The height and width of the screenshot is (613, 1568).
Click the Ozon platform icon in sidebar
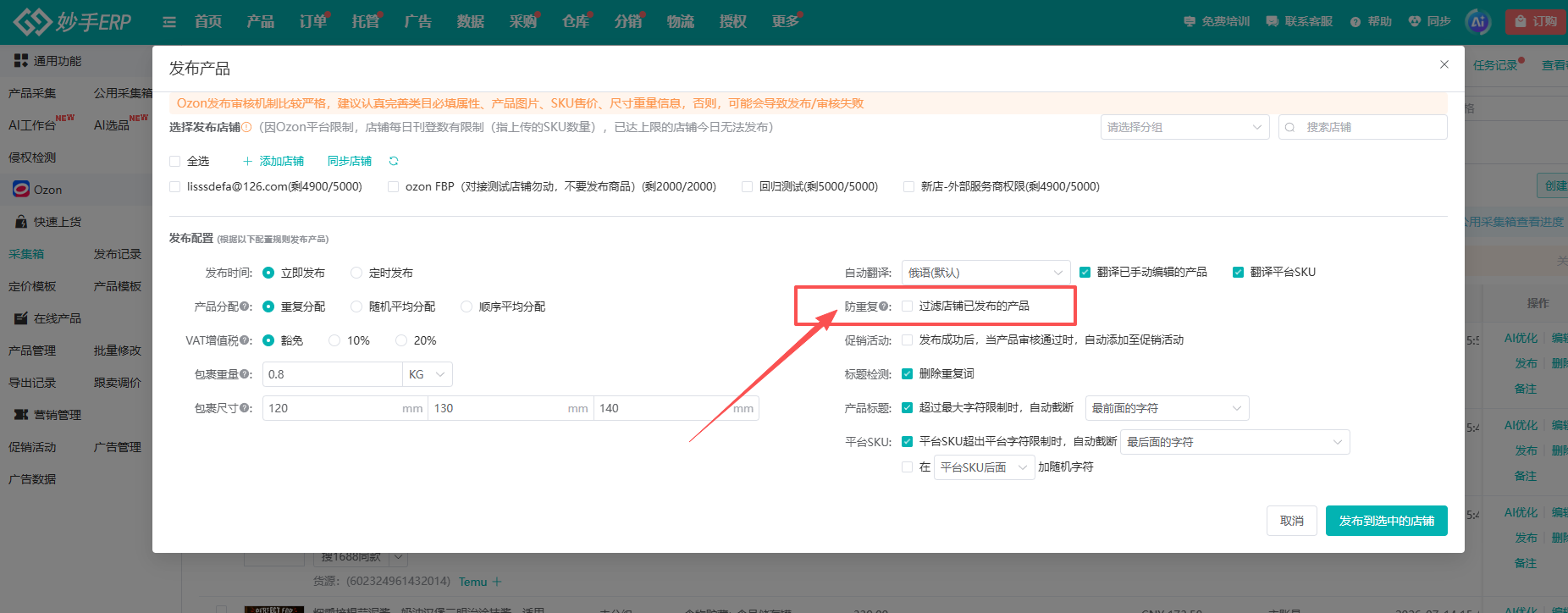(x=21, y=189)
